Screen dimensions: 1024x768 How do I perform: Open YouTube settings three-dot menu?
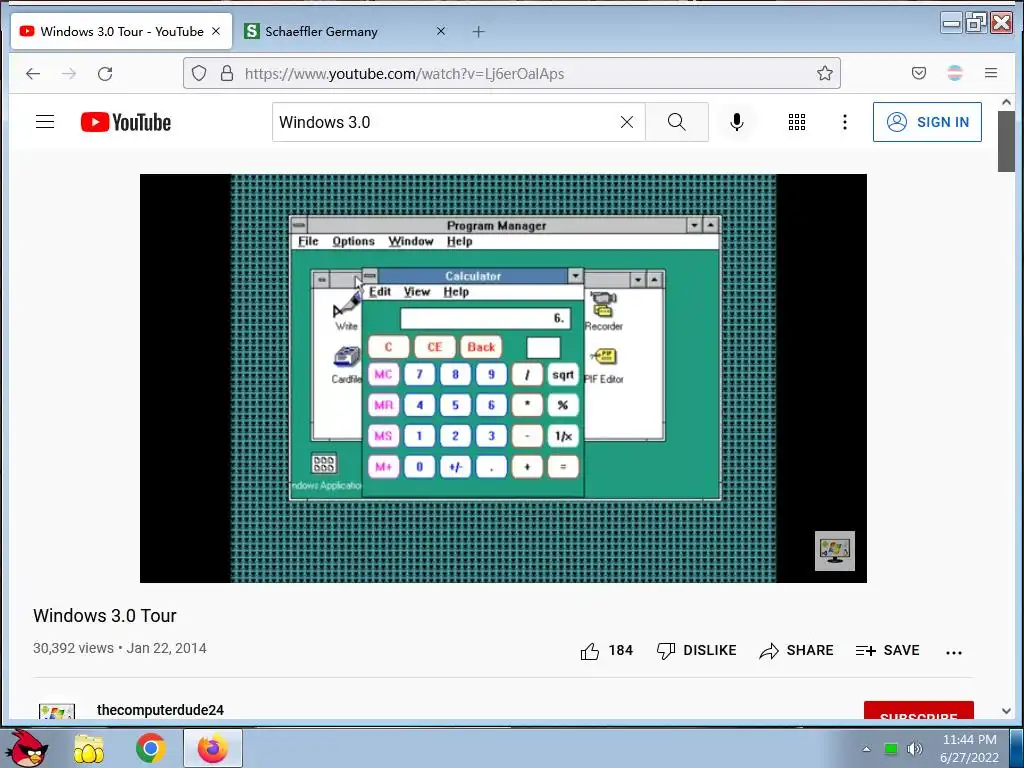pos(844,122)
